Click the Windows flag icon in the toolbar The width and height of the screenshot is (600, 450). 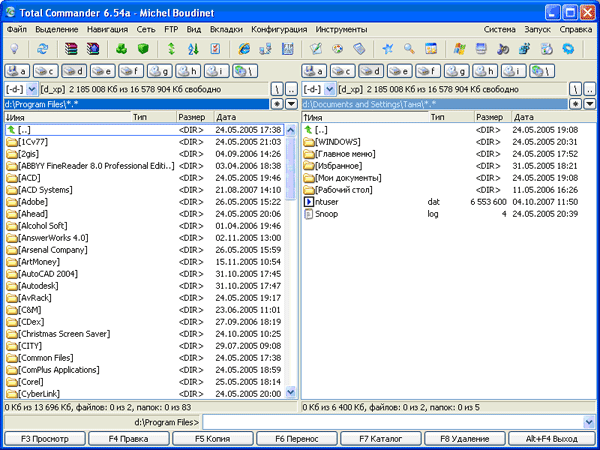coord(459,48)
